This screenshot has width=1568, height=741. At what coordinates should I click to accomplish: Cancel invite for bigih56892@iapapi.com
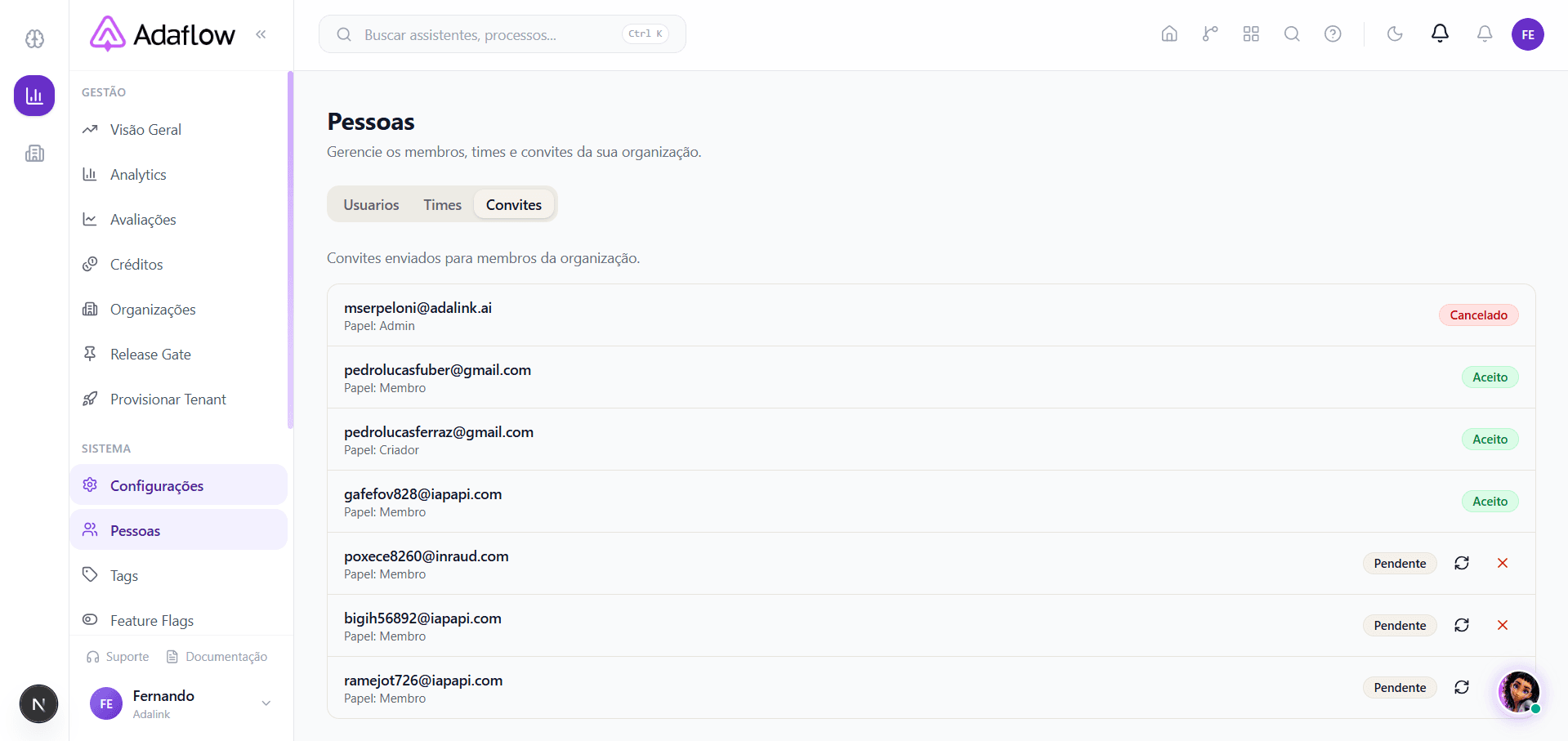tap(1502, 625)
